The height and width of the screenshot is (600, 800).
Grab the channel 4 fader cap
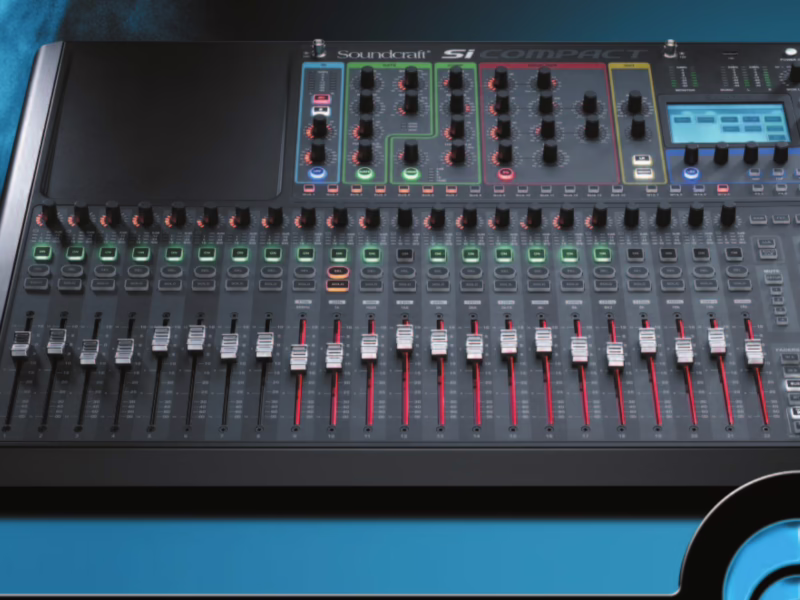(x=124, y=351)
